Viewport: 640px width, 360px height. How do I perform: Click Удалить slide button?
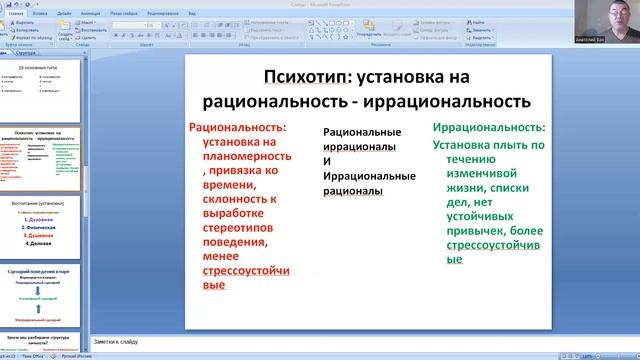click(x=86, y=38)
